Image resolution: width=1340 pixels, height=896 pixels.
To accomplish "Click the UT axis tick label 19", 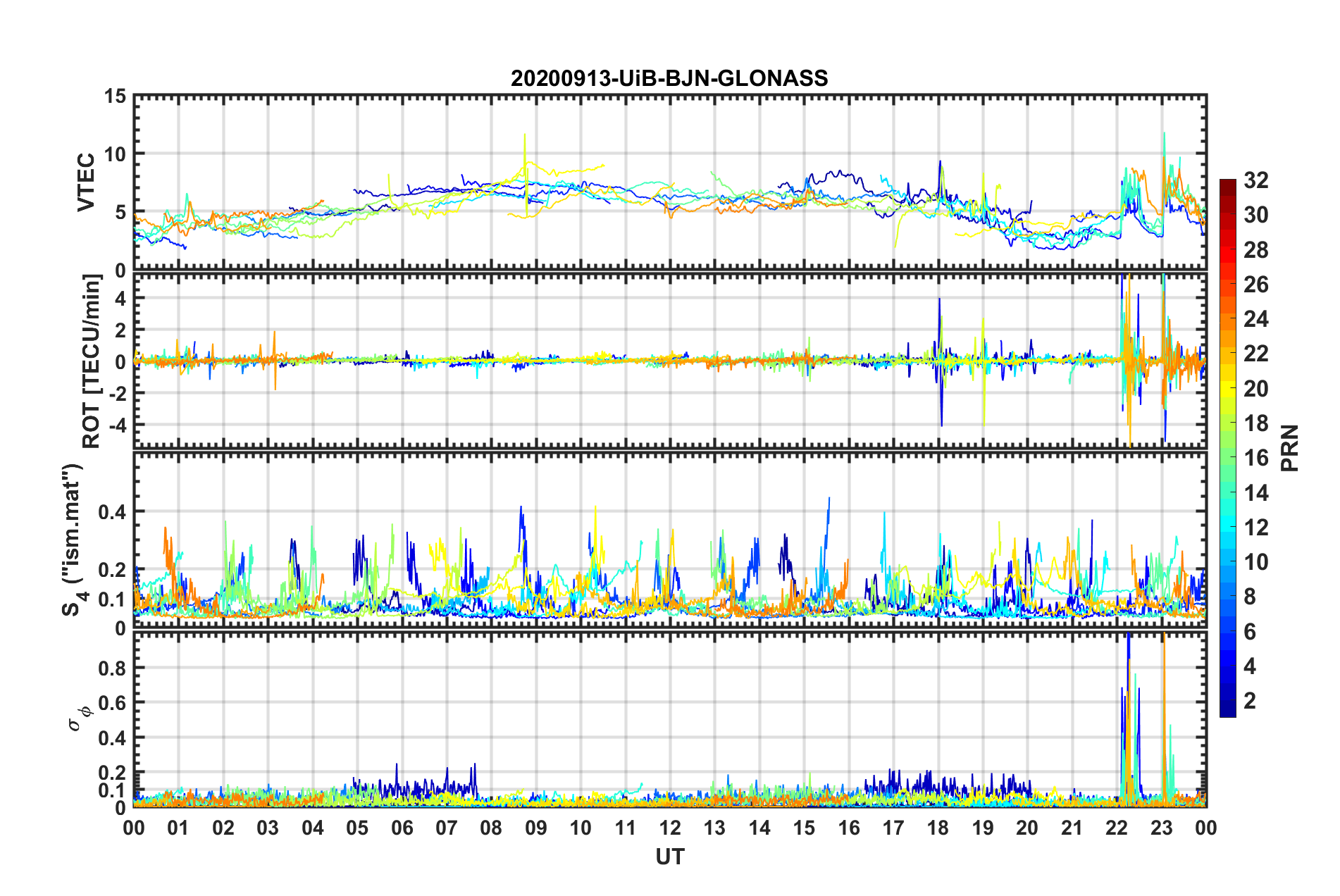I will [x=983, y=828].
